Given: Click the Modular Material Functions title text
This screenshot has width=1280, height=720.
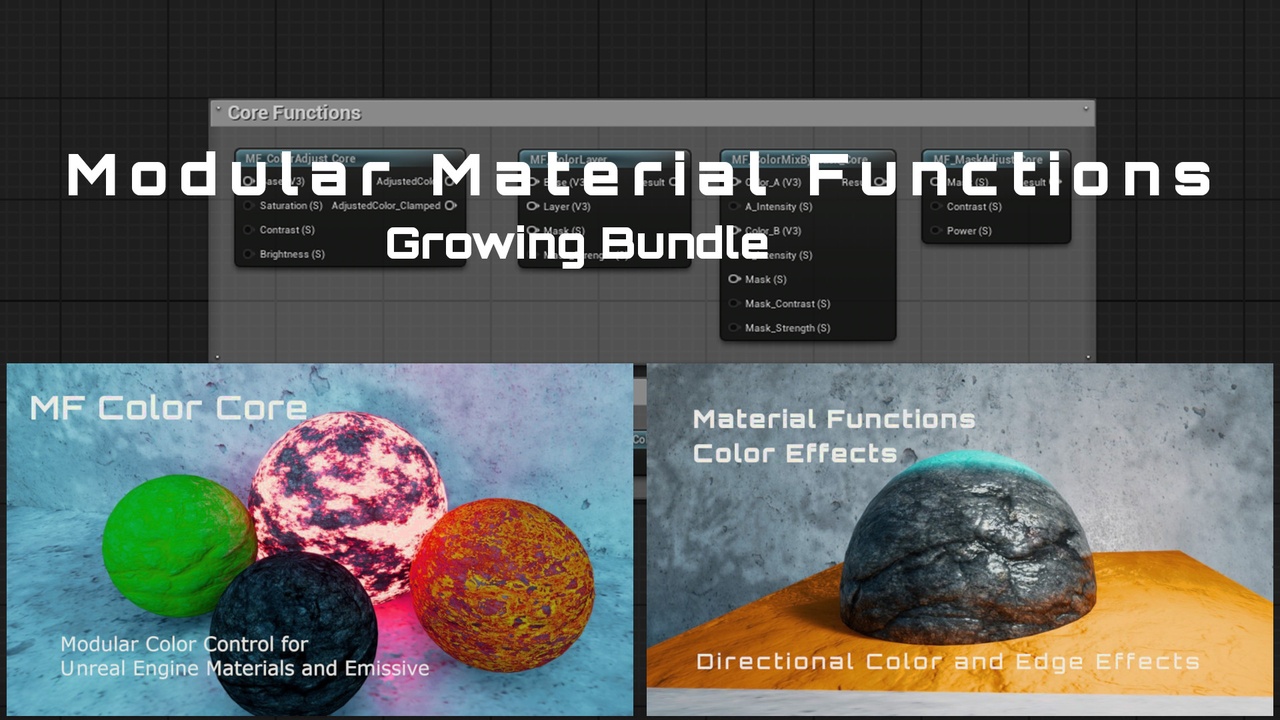Looking at the screenshot, I should click(x=640, y=175).
